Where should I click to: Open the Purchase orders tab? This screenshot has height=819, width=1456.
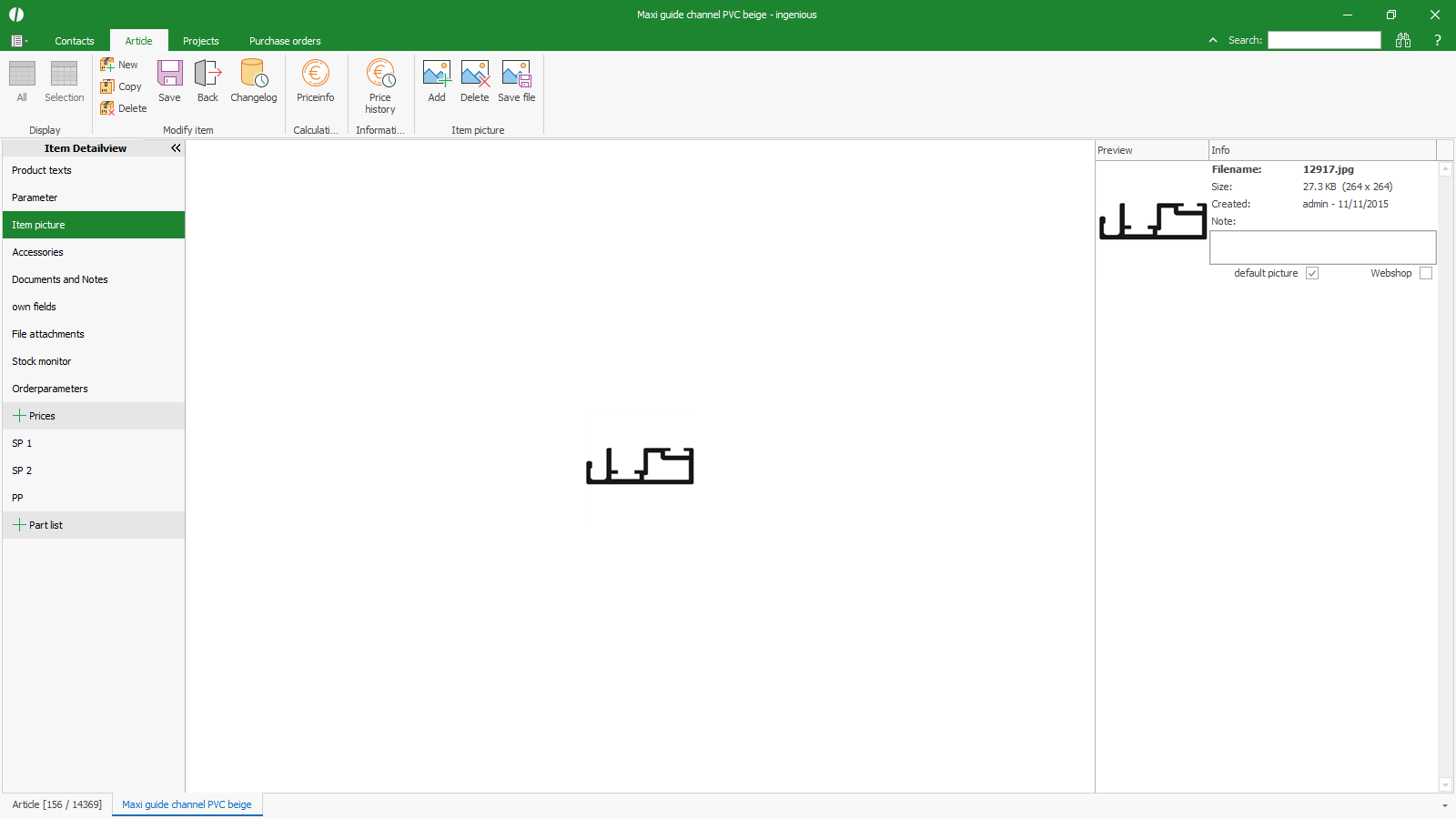click(x=285, y=41)
